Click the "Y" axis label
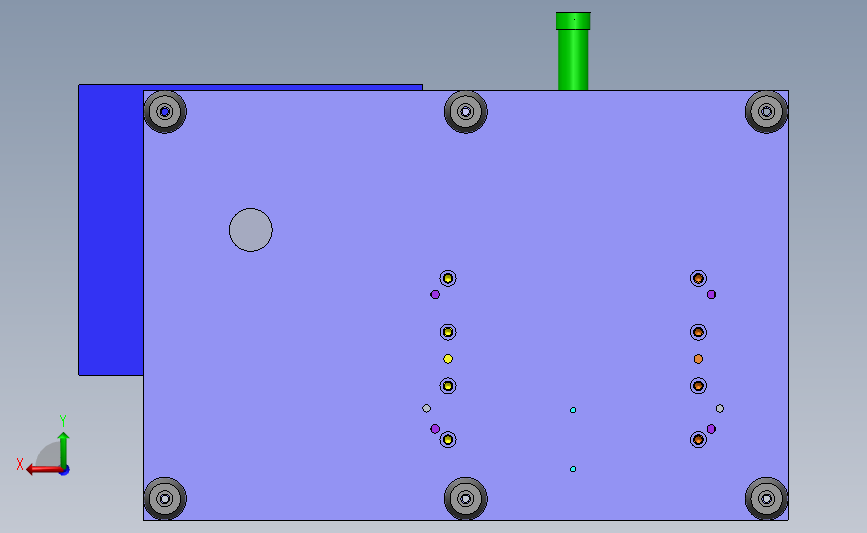Screen dimensions: 867x533 [x=62, y=421]
